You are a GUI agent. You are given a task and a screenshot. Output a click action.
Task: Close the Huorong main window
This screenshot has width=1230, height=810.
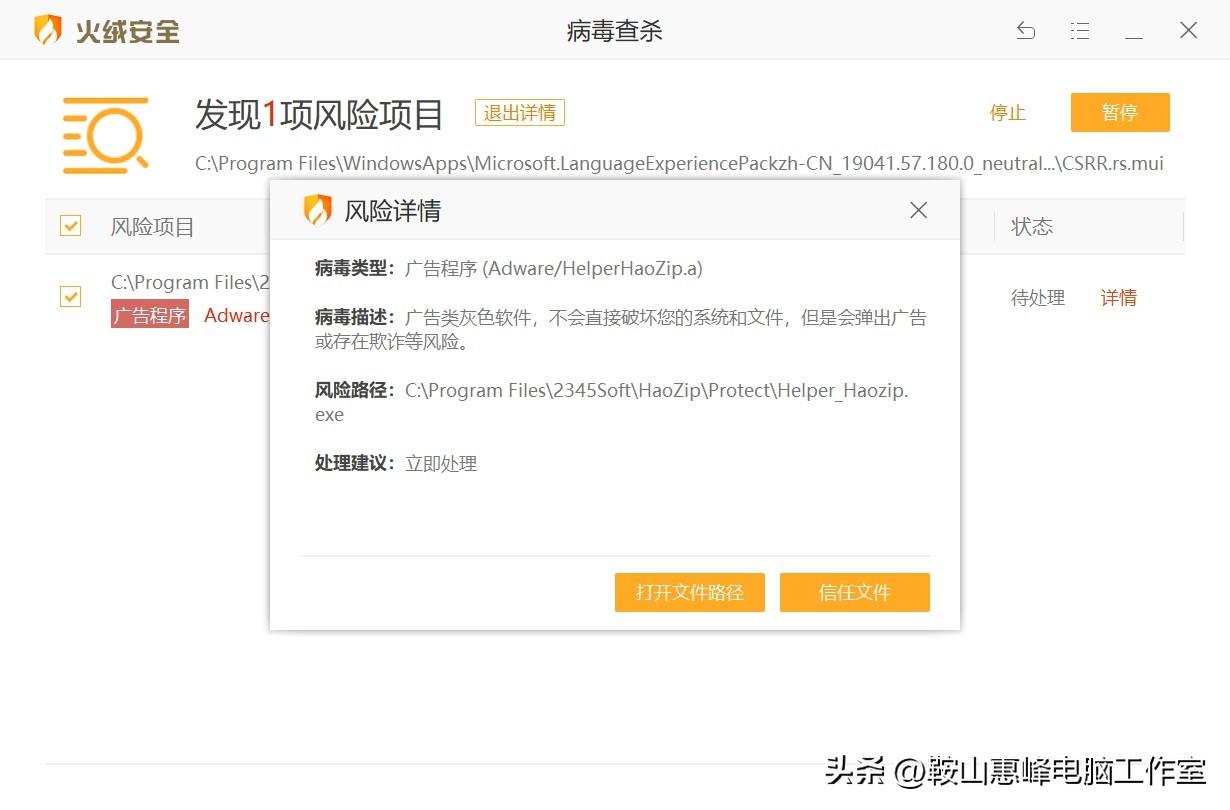point(1188,30)
